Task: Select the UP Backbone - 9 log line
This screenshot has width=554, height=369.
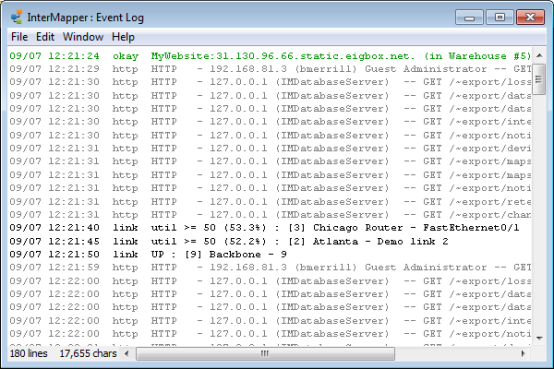Action: point(270,254)
